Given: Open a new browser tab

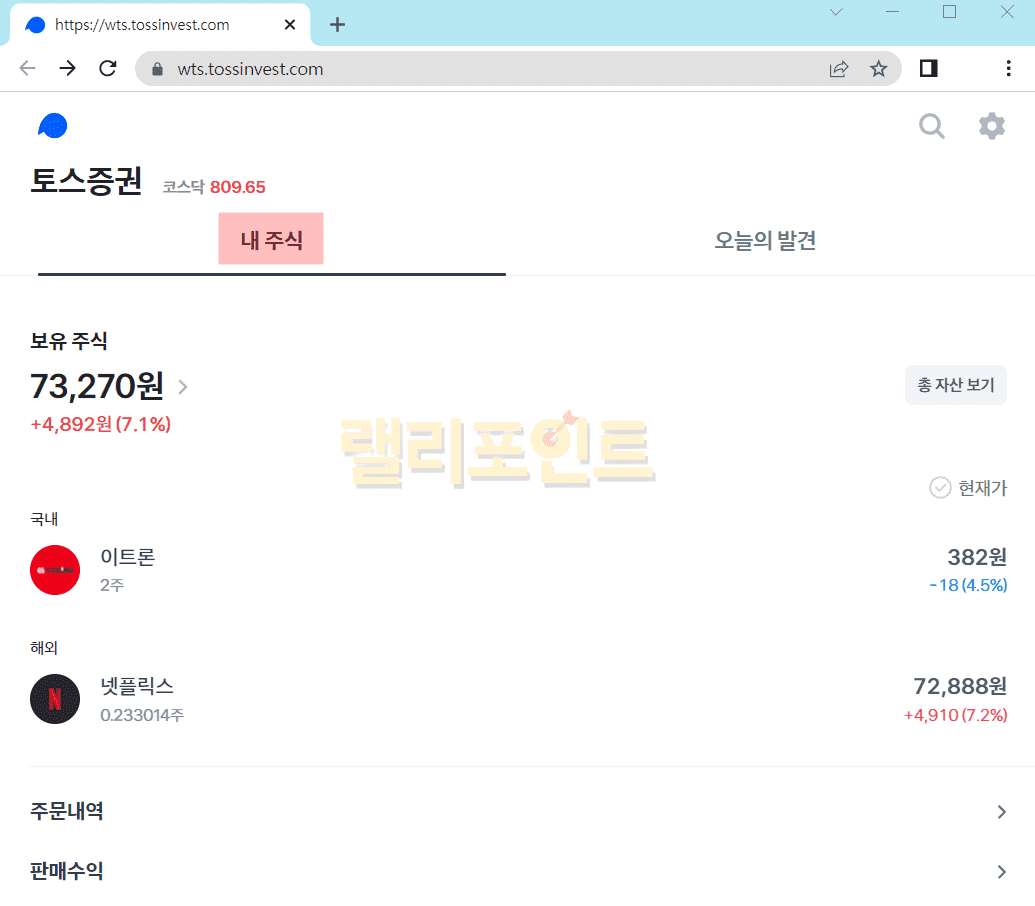Looking at the screenshot, I should coord(337,25).
